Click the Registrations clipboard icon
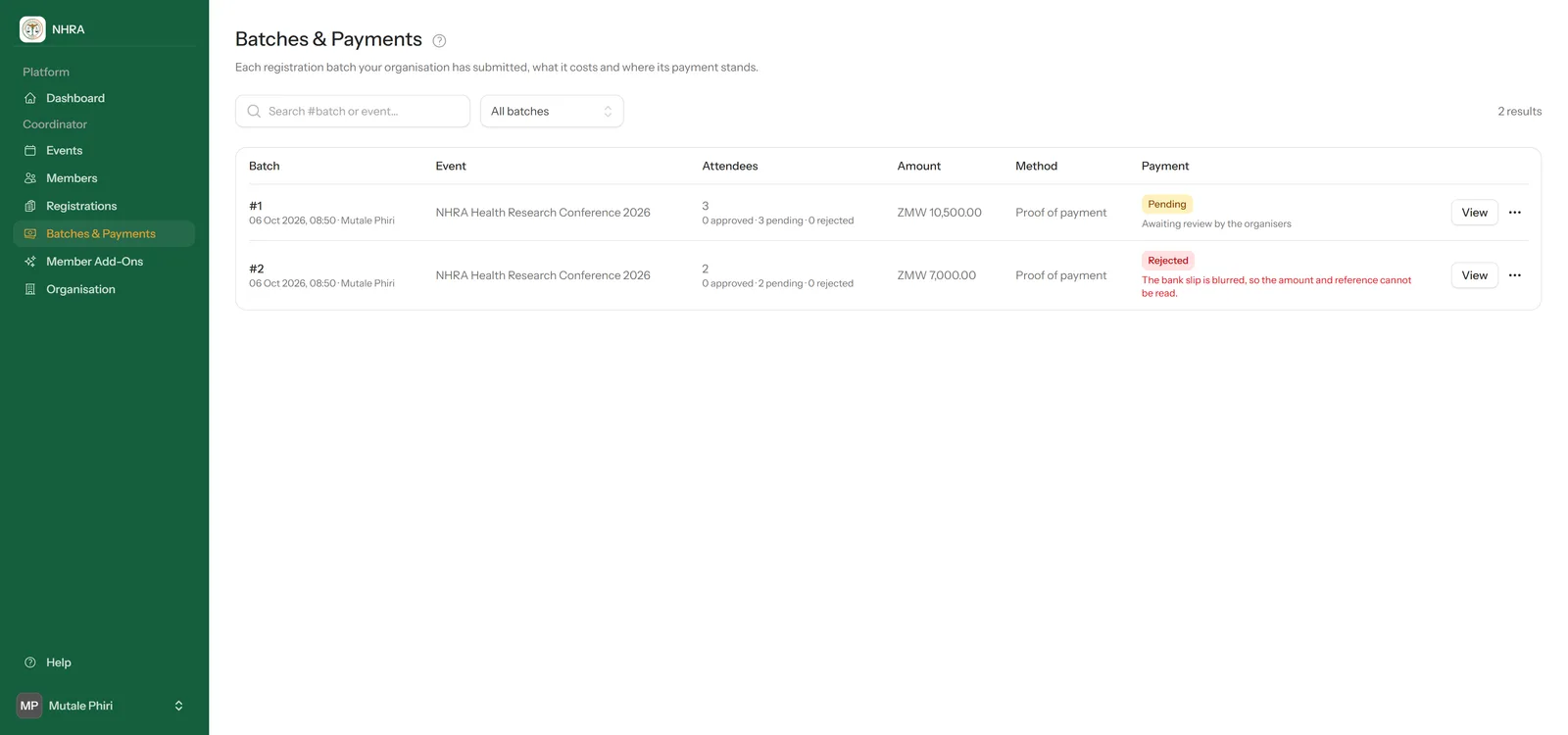This screenshot has height=735, width=1568. [30, 206]
